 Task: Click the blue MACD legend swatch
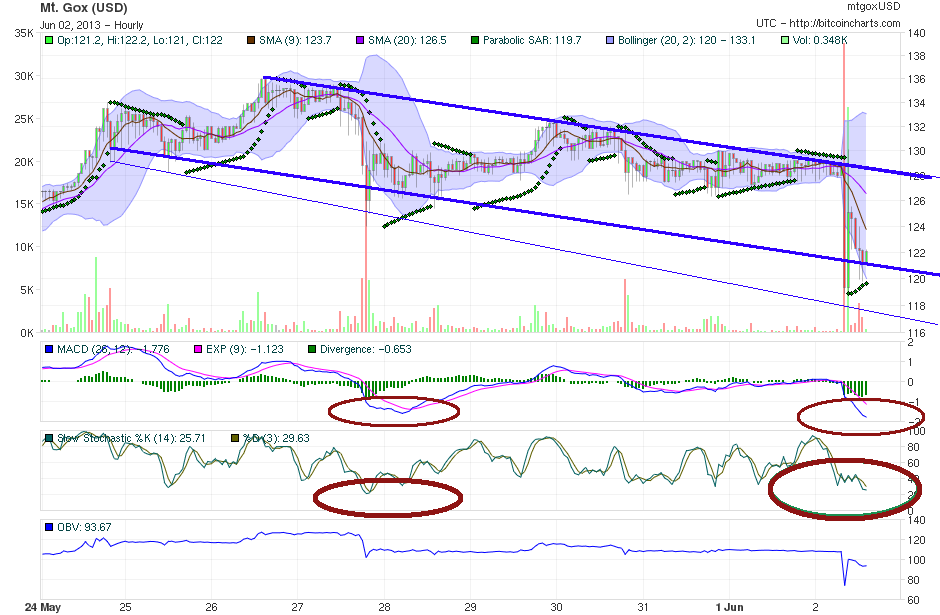pyautogui.click(x=49, y=349)
